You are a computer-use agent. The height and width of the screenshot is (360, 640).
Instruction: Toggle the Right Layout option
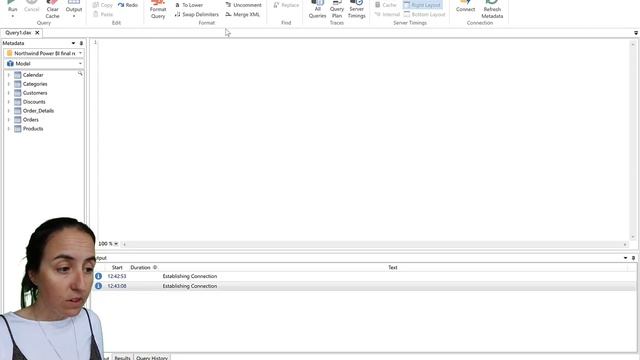pyautogui.click(x=422, y=5)
